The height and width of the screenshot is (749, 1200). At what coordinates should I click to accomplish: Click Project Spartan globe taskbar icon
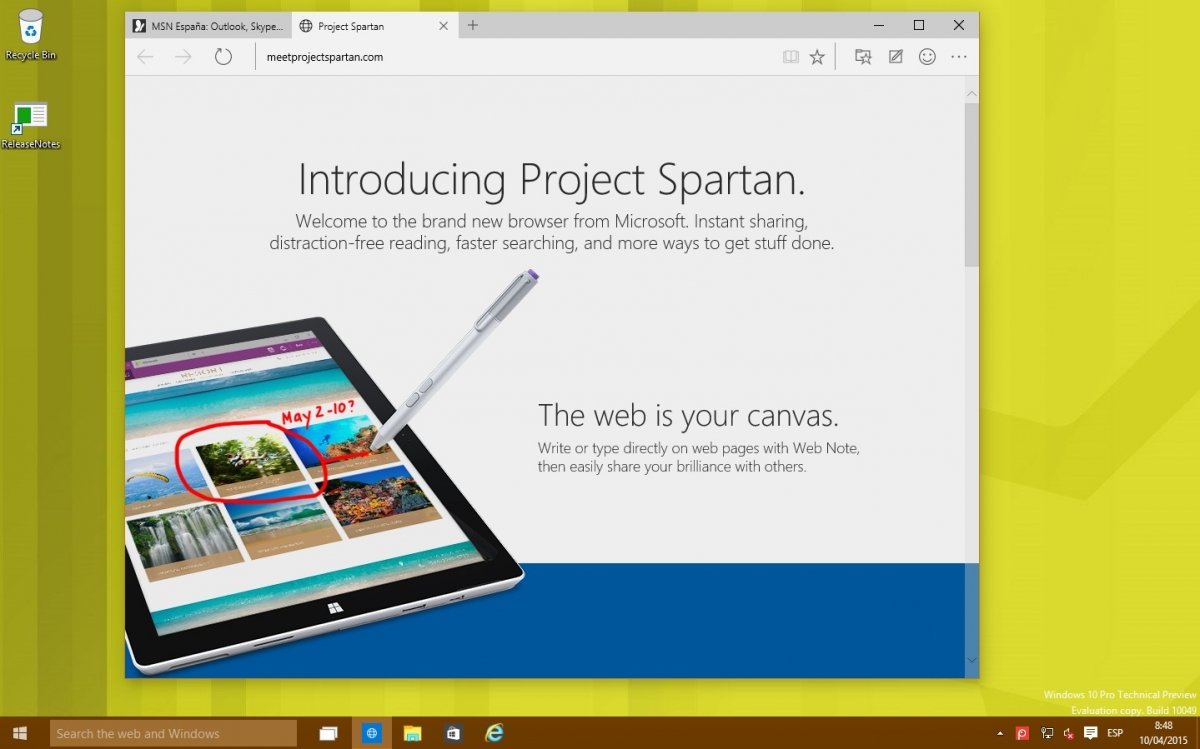pyautogui.click(x=372, y=733)
